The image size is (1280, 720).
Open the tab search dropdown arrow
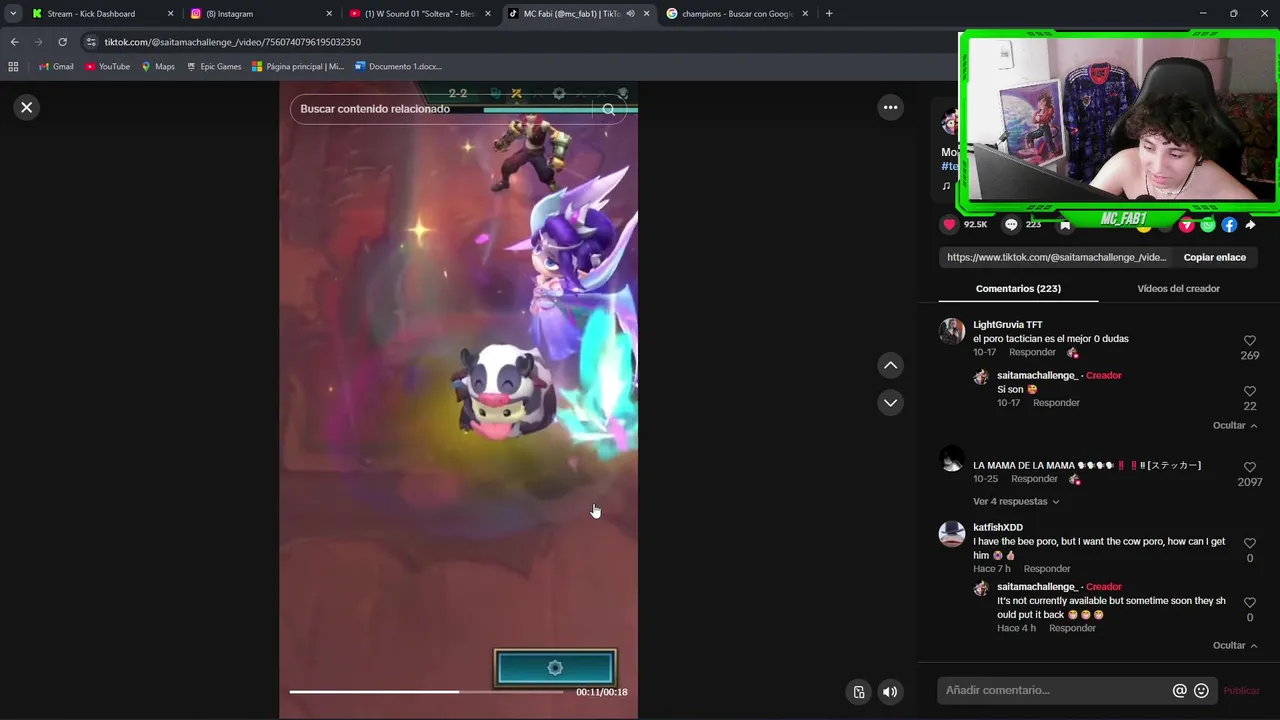[13, 14]
